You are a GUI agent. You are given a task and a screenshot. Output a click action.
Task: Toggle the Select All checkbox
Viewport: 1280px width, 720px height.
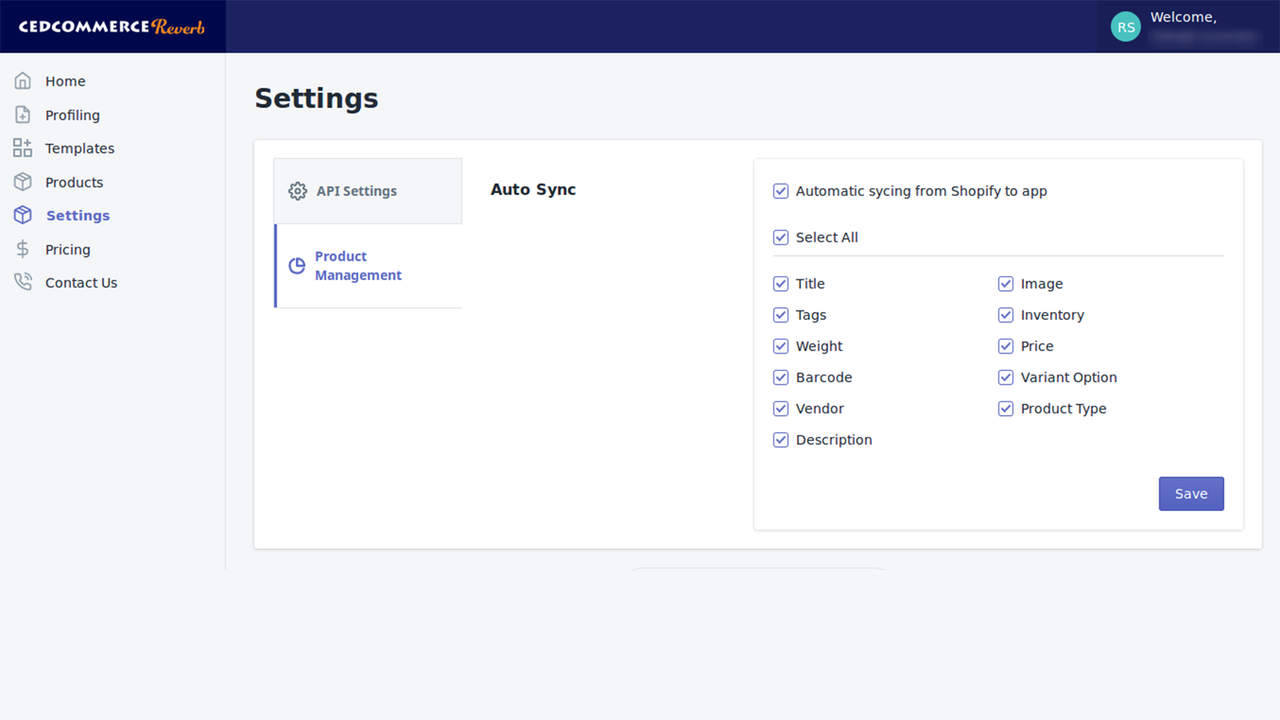780,237
